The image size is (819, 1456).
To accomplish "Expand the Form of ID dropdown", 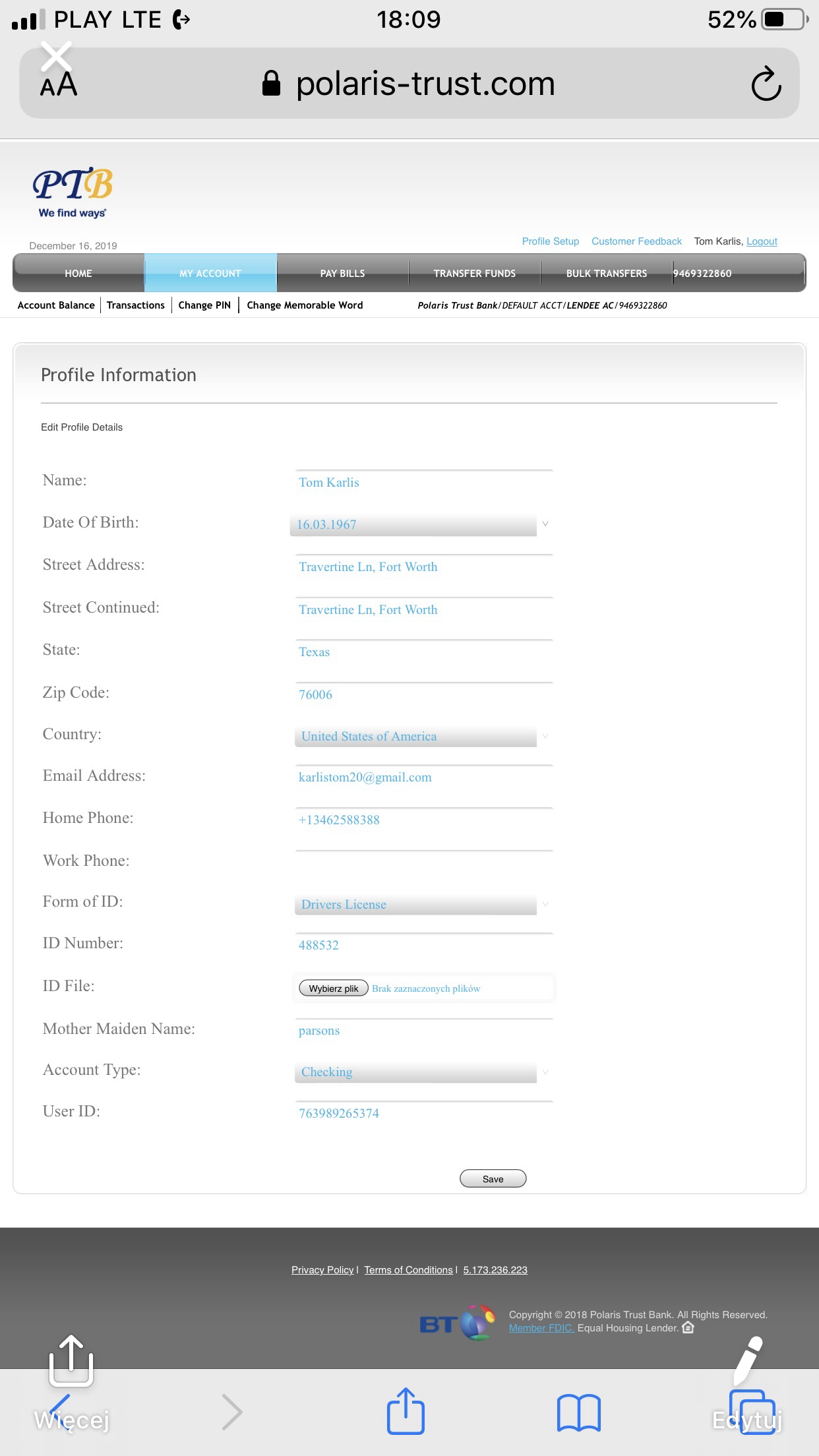I will click(x=422, y=904).
